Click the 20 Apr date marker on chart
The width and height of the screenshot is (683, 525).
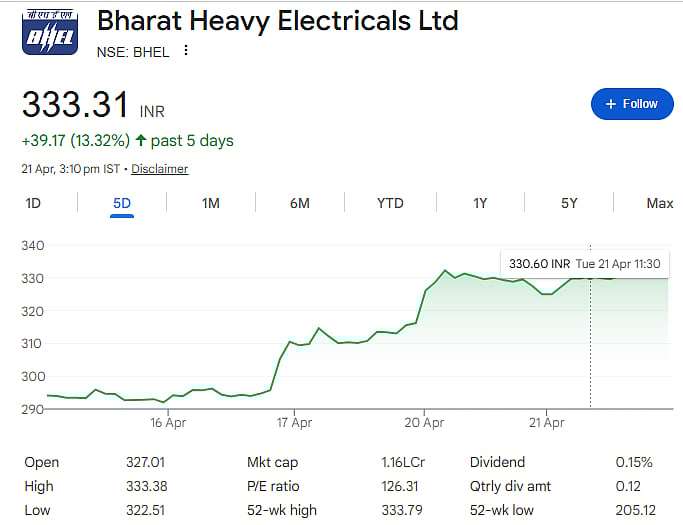(x=425, y=423)
